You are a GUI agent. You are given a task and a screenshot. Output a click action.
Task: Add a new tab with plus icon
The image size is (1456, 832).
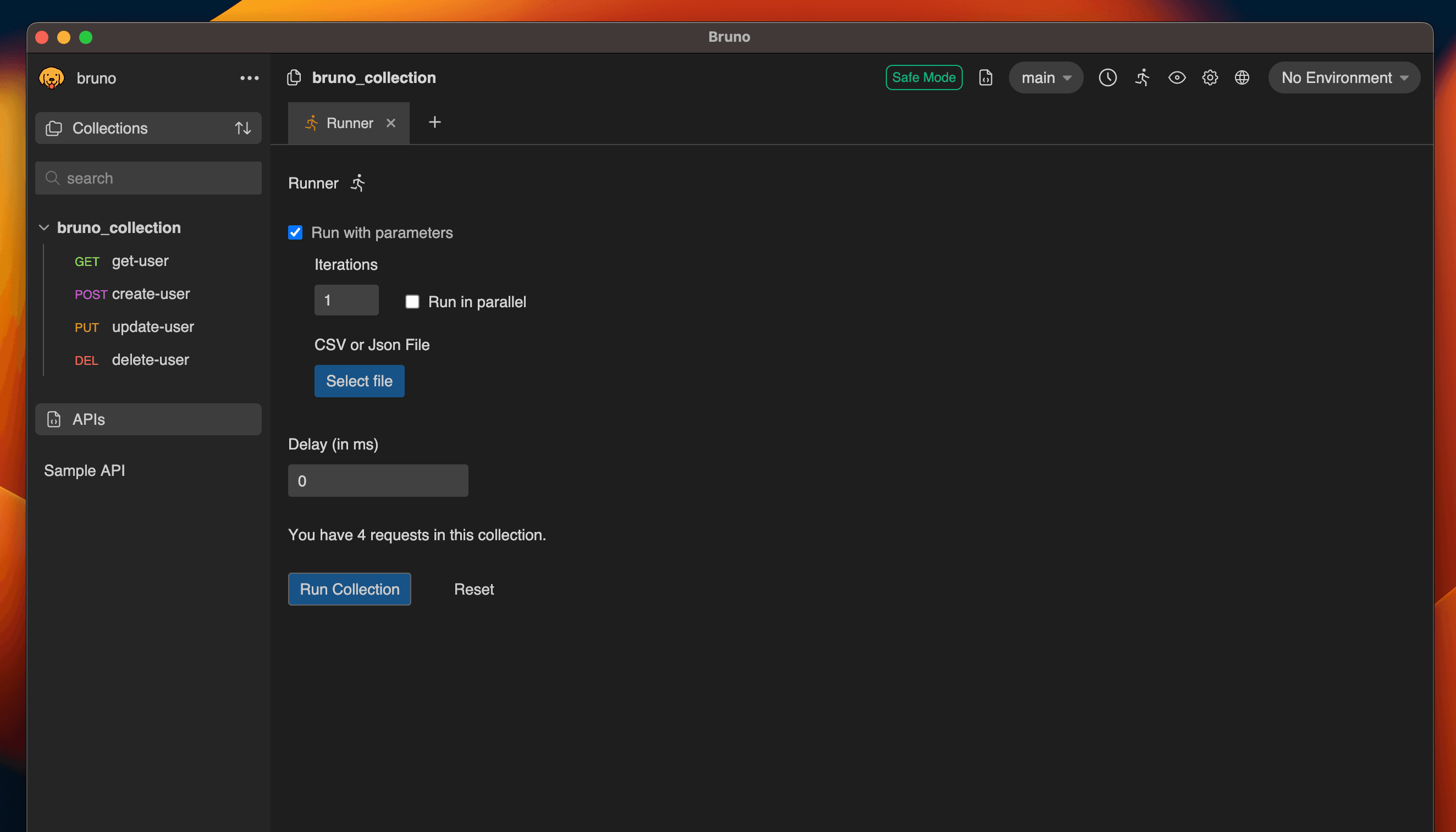click(434, 123)
